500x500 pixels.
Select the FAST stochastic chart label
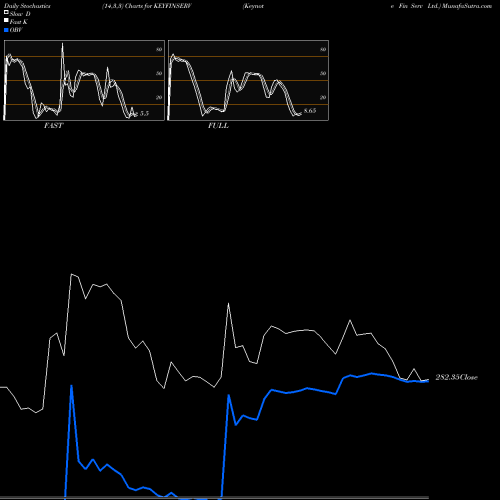pyautogui.click(x=53, y=126)
